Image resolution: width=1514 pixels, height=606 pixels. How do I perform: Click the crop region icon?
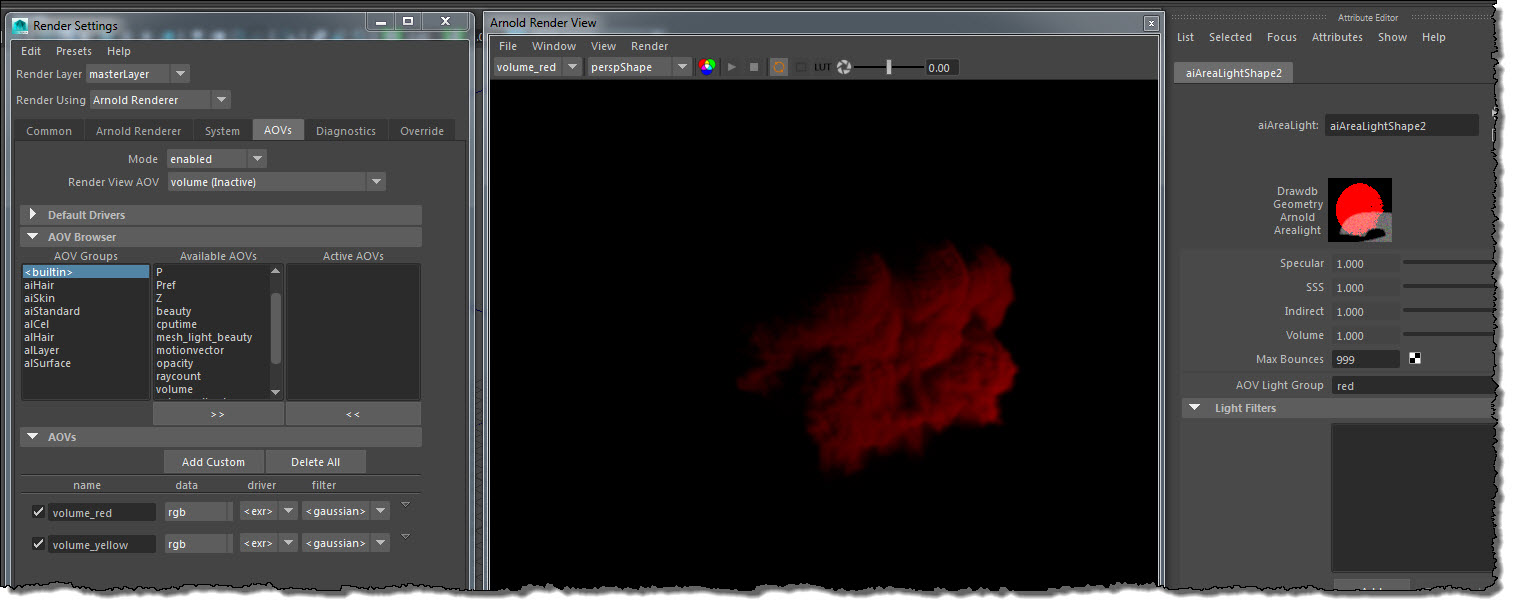pyautogui.click(x=801, y=67)
